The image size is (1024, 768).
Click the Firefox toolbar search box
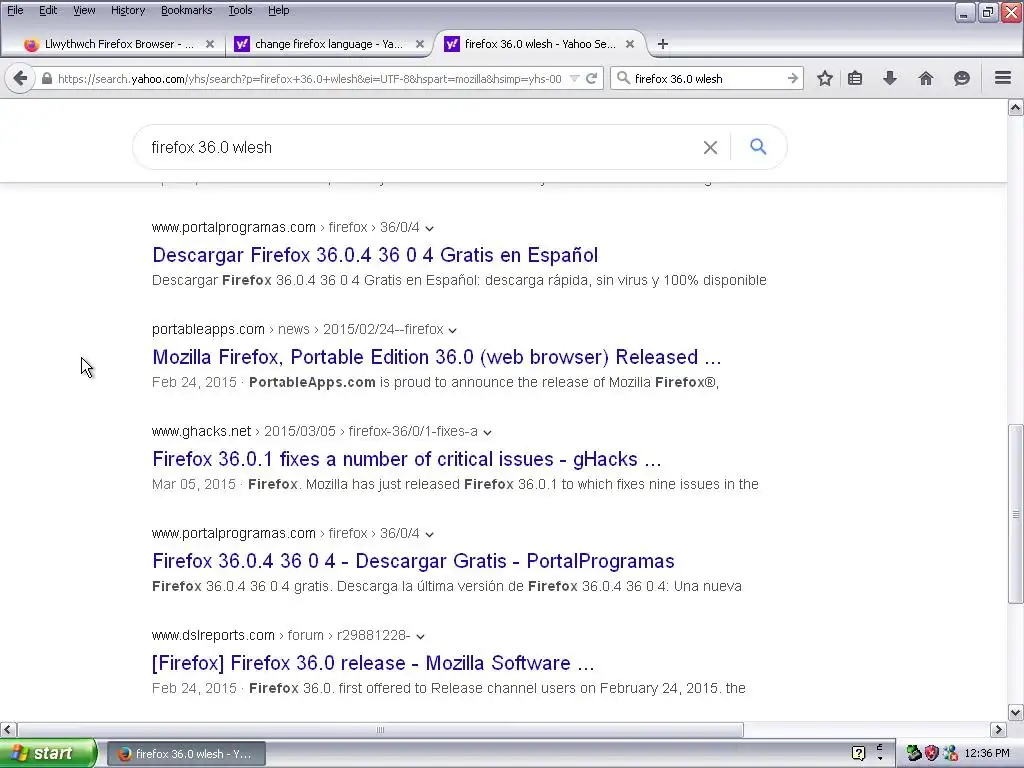point(709,78)
